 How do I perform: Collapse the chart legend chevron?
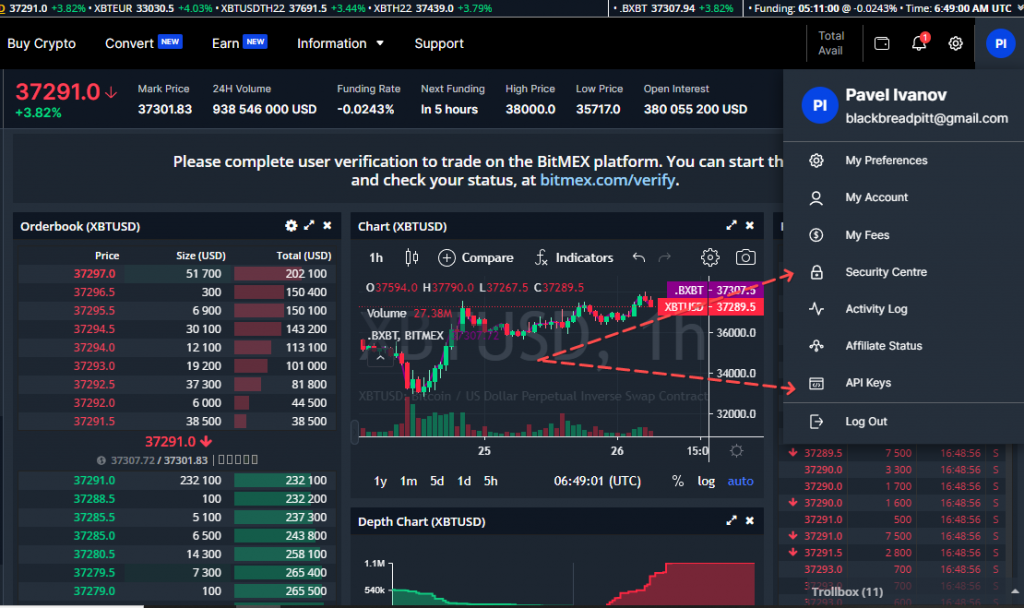380,357
